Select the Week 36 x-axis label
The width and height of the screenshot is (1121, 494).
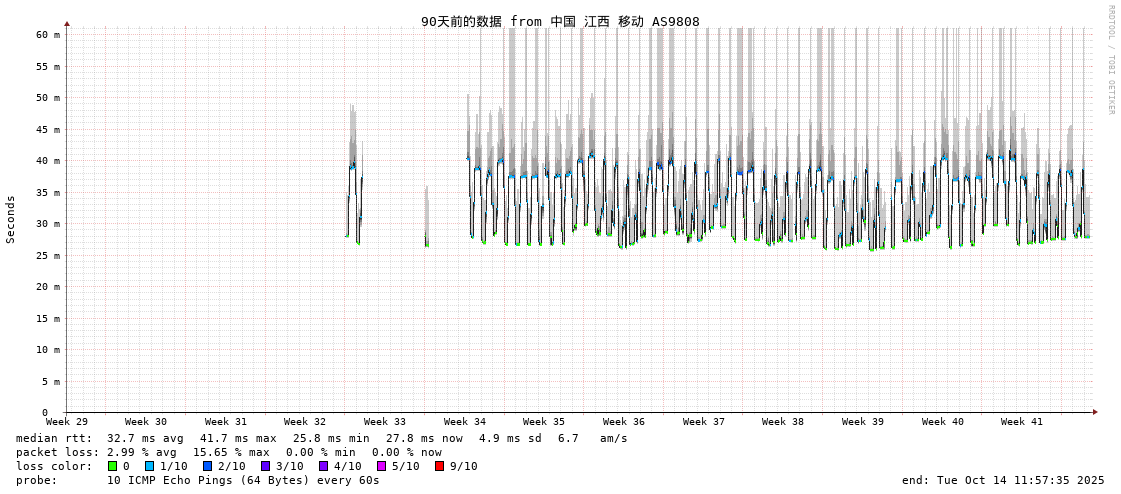624,422
